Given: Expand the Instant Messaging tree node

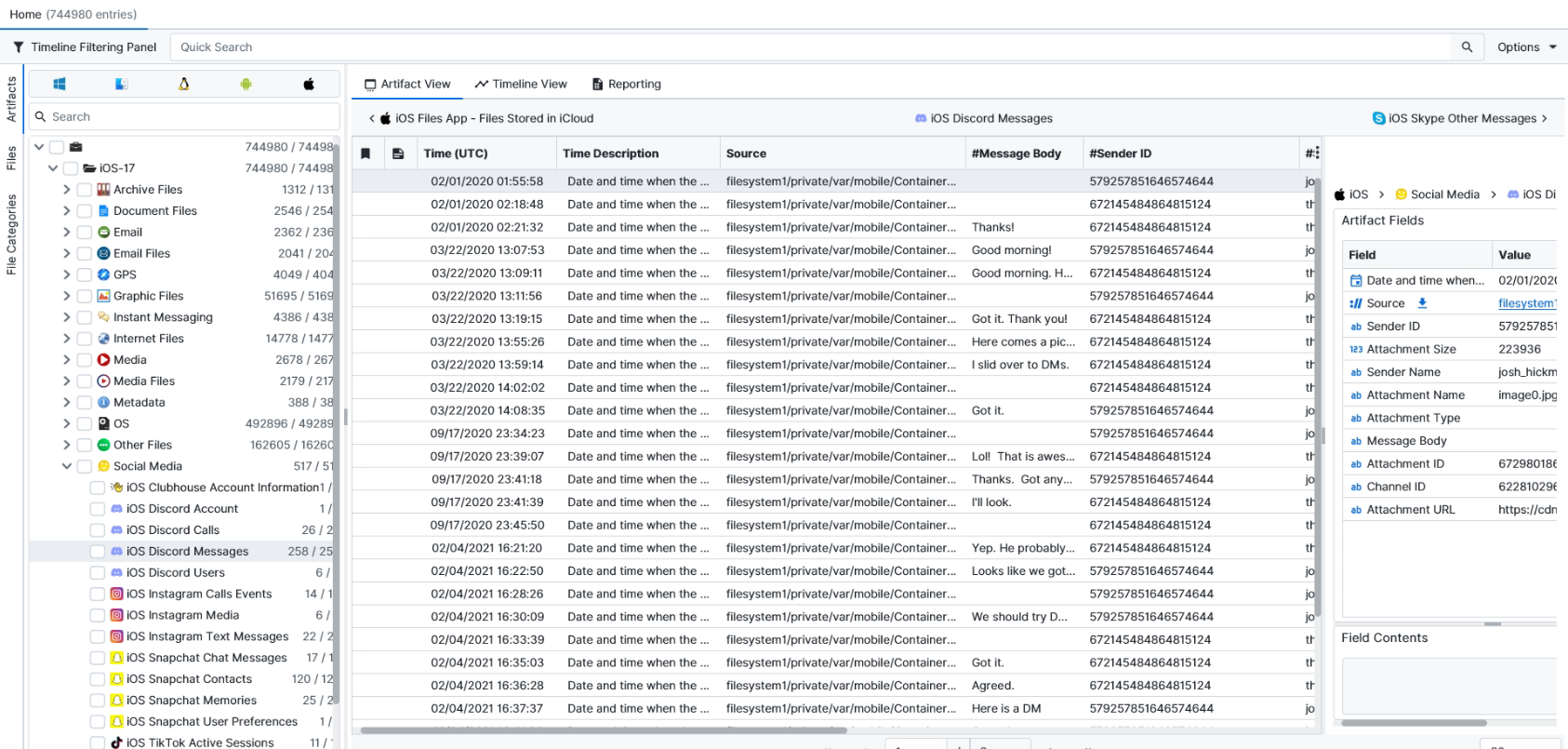Looking at the screenshot, I should pos(67,317).
